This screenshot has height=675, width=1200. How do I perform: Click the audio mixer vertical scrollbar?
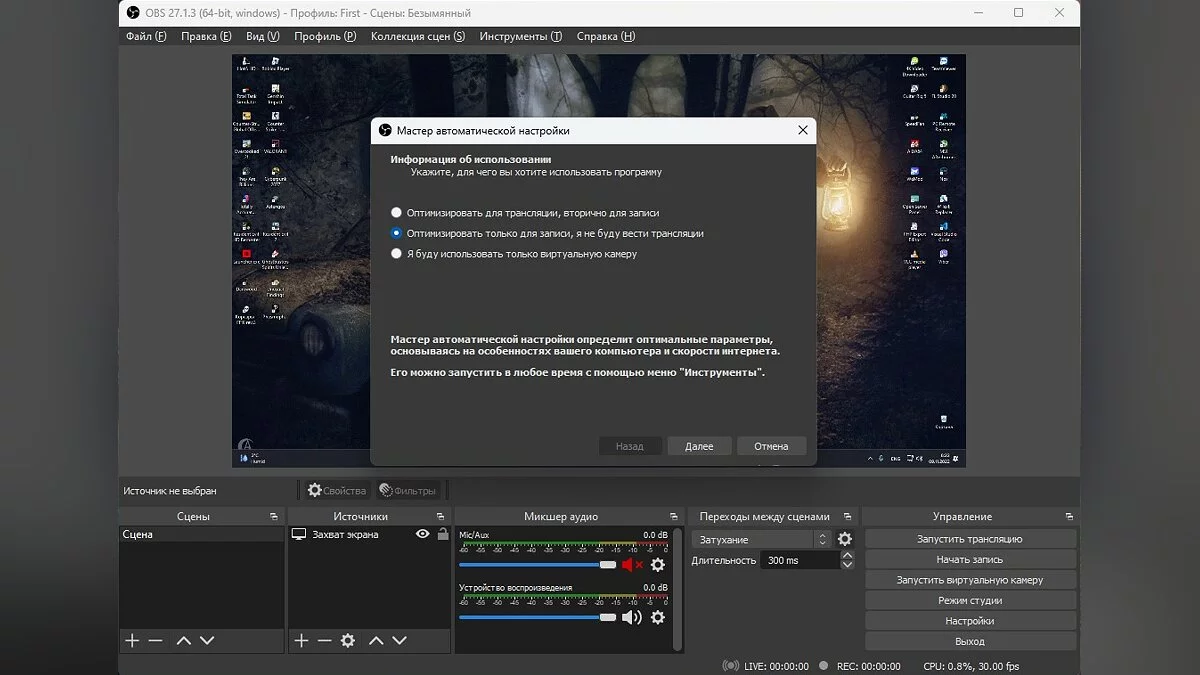679,590
